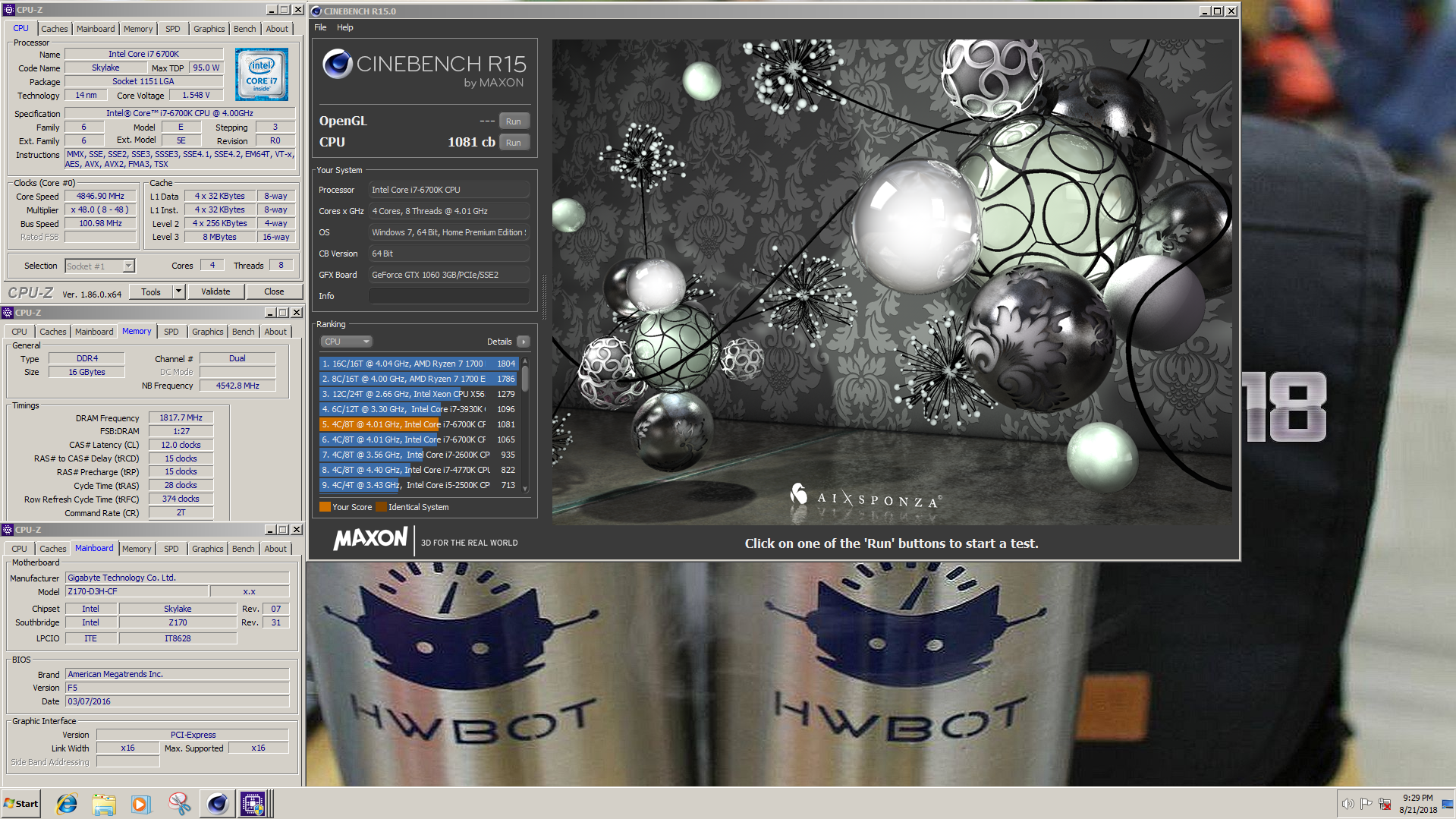Click the Start button
This screenshot has height=819, width=1456.
coord(21,804)
